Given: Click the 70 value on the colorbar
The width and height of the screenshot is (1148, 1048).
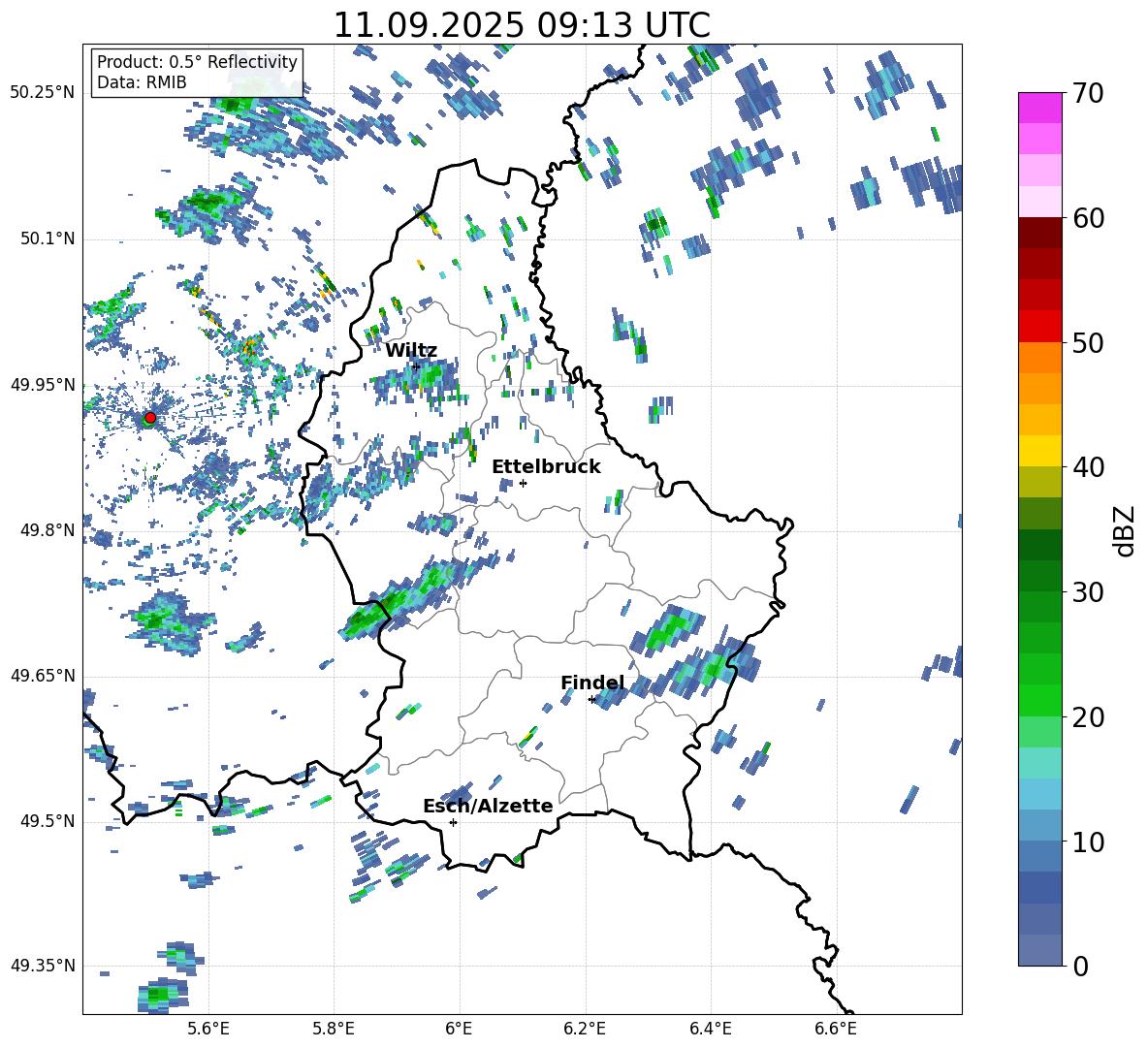Looking at the screenshot, I should coord(1087,93).
